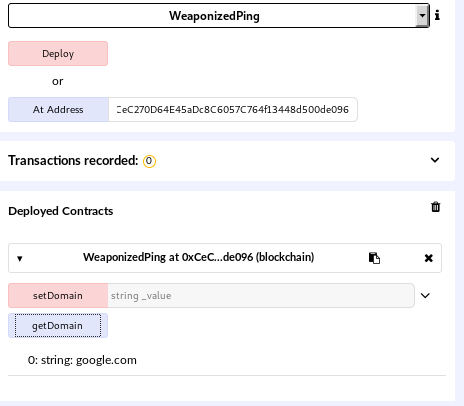Remove the WeaponizedPing deployed instance
This screenshot has height=406, width=464.
click(429, 258)
